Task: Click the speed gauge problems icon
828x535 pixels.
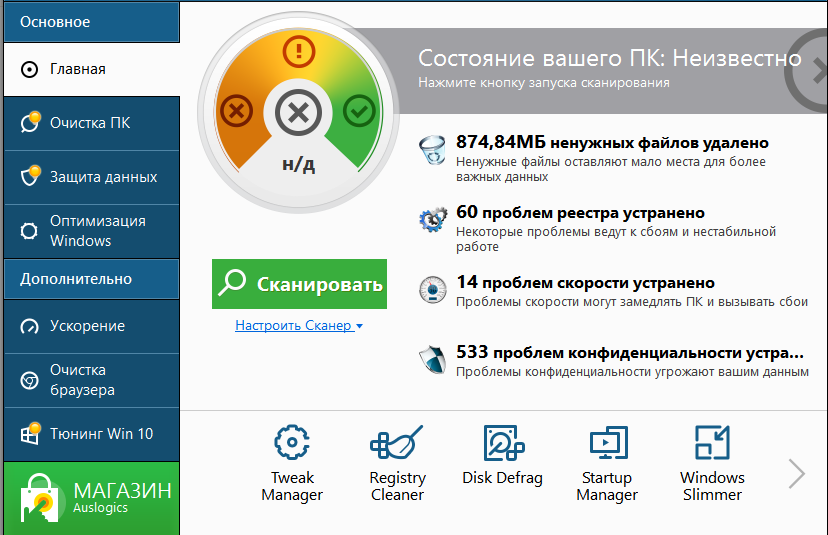Action: click(432, 289)
